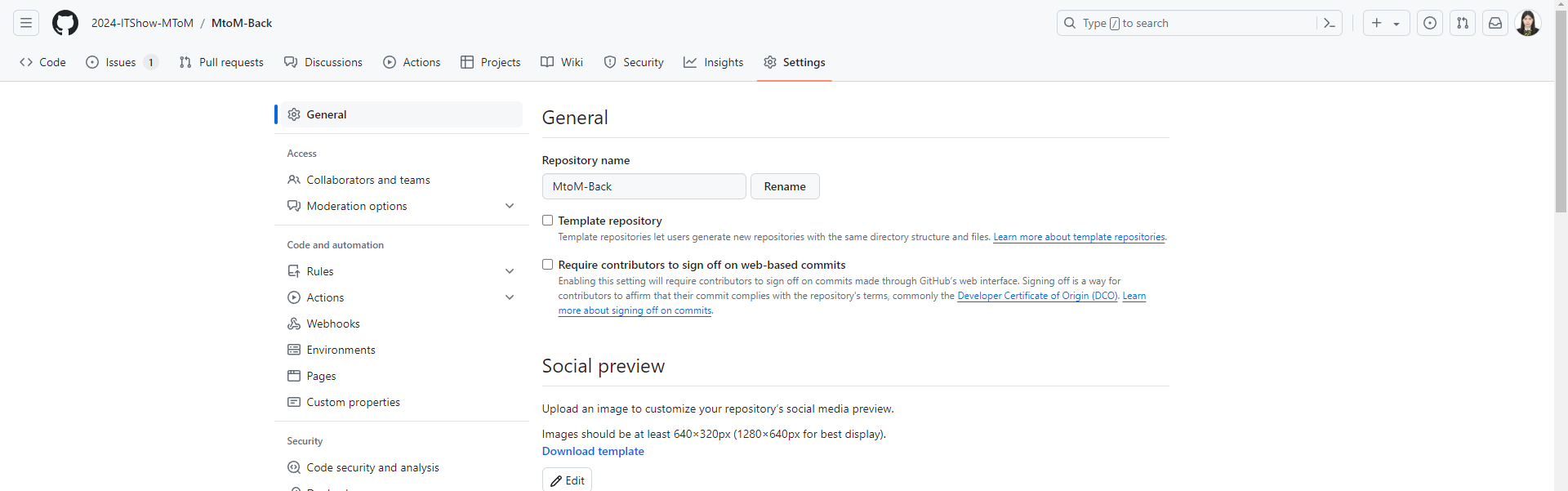Click the Rename button

click(x=785, y=186)
